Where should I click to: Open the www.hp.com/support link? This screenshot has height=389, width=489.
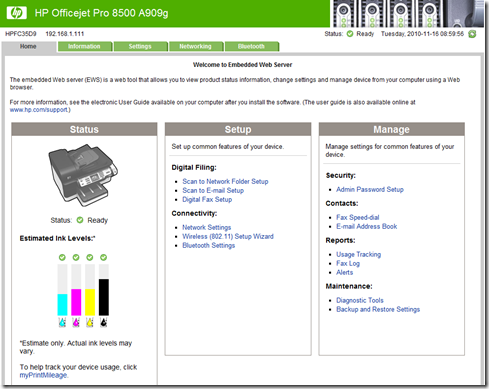pyautogui.click(x=39, y=110)
